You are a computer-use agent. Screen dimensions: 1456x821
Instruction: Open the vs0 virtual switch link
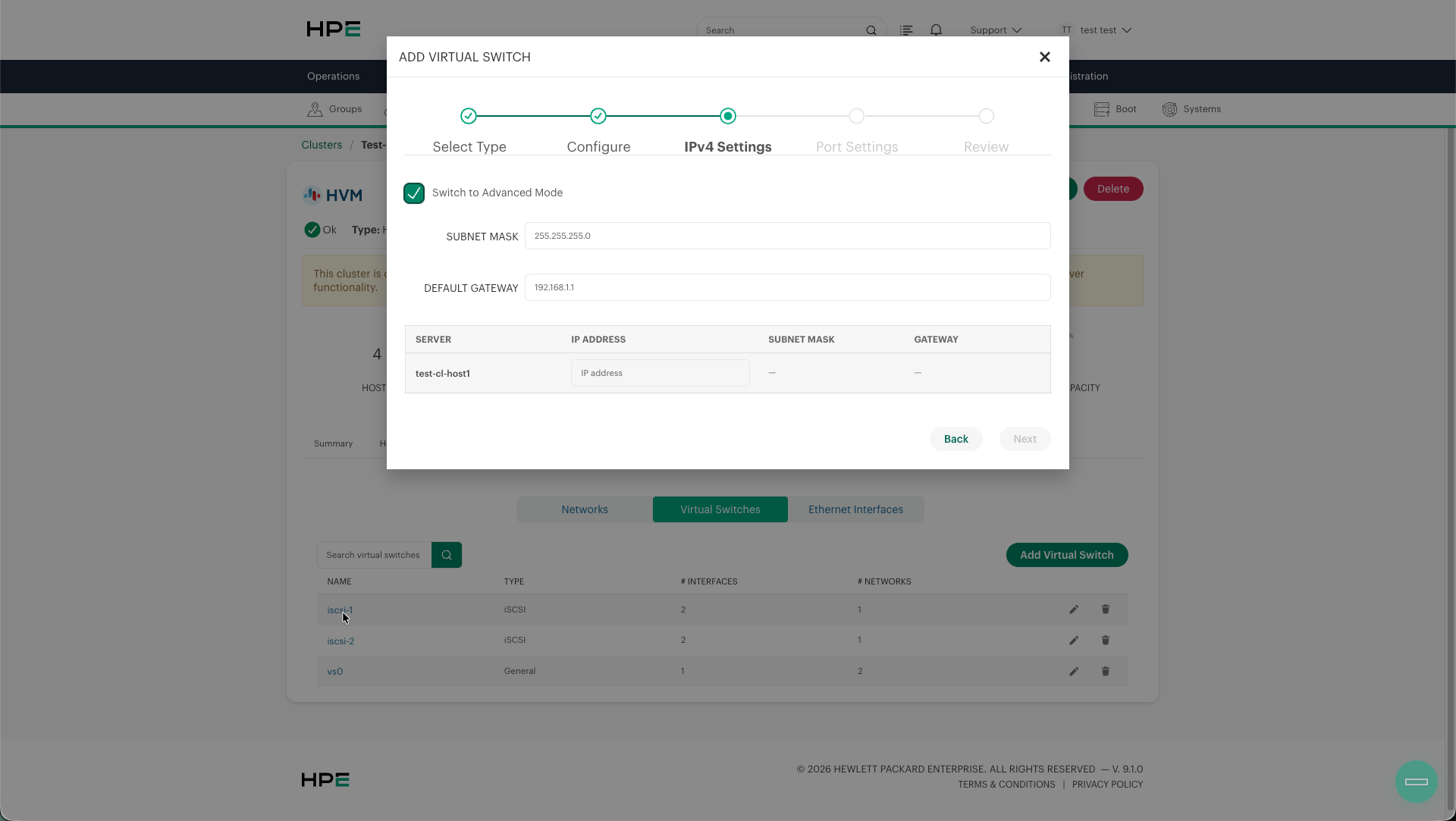point(335,672)
